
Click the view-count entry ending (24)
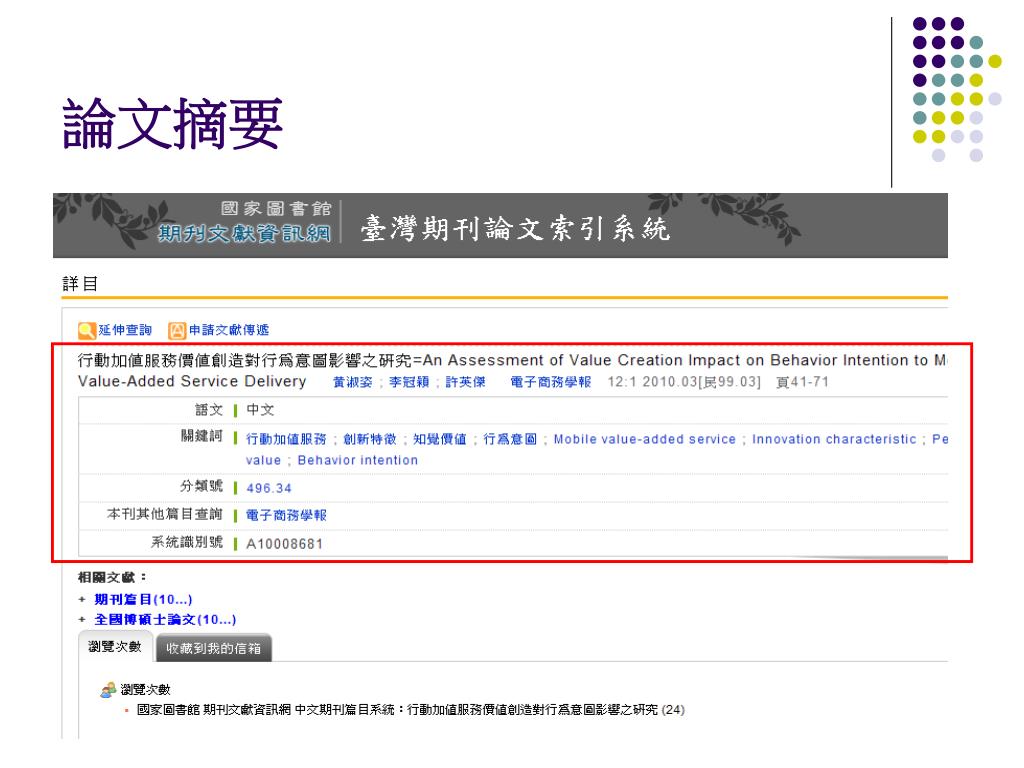[411, 710]
